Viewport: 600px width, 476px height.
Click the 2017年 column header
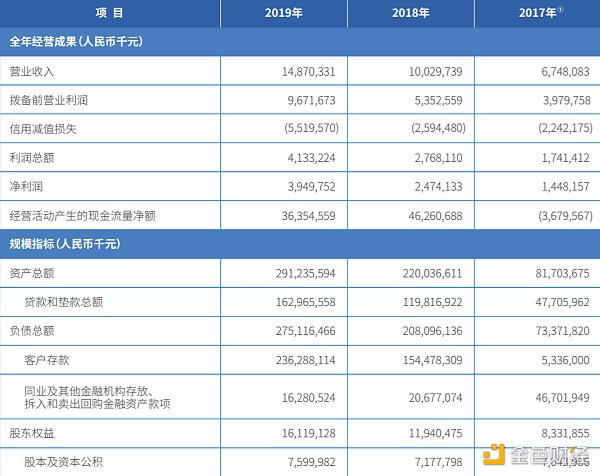point(536,14)
